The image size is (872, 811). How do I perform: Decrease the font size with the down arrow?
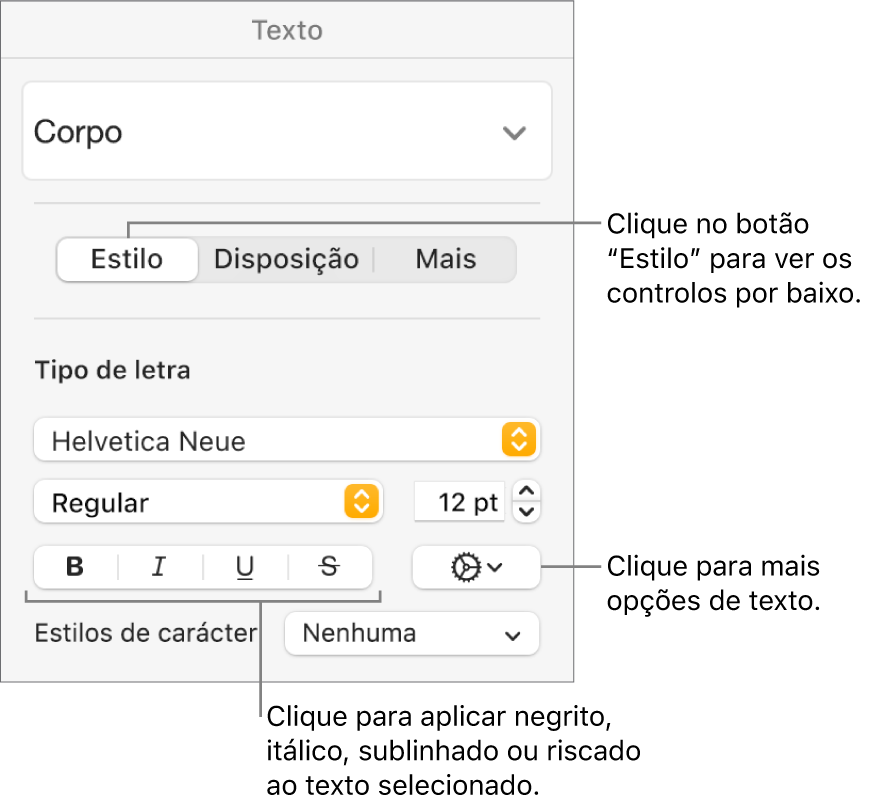pyautogui.click(x=526, y=511)
